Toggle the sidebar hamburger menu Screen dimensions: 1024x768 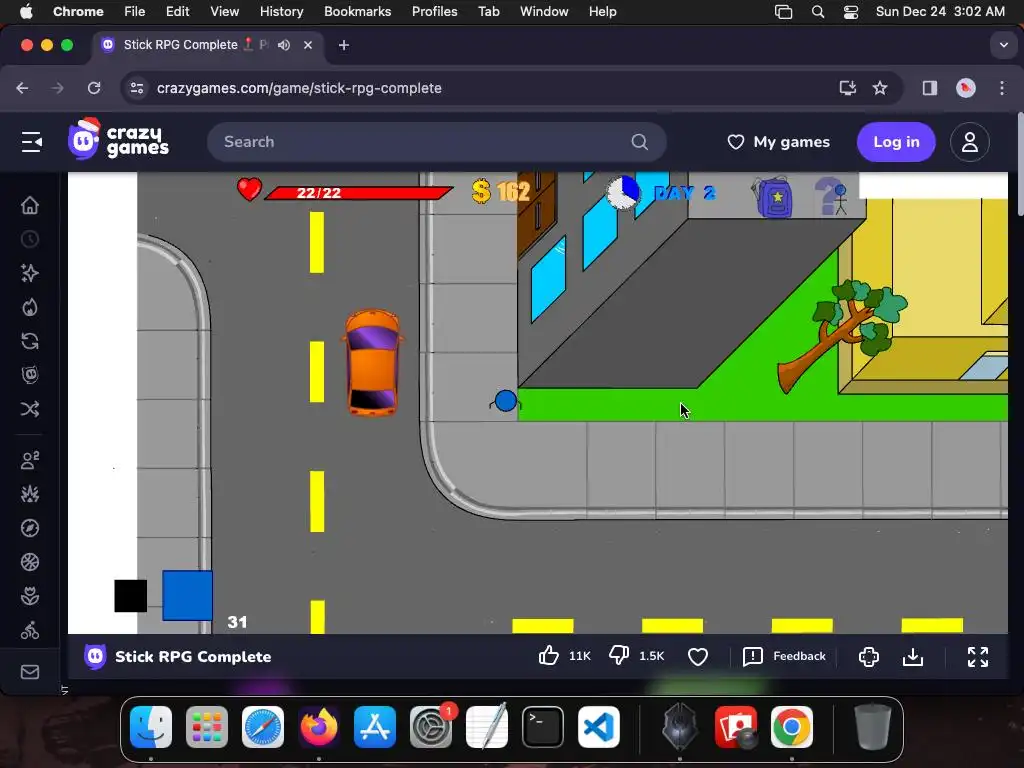31,142
